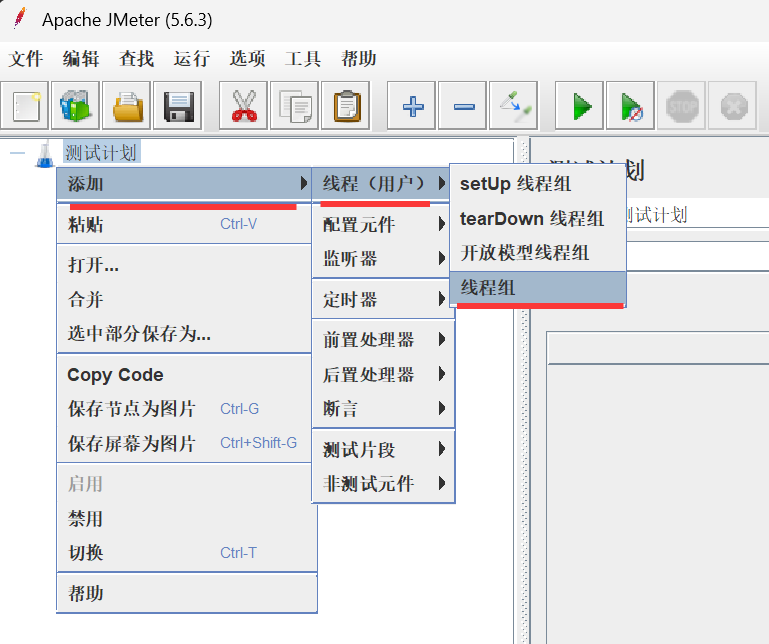This screenshot has height=644, width=769.
Task: Choose setUp 线程组 option
Action: pos(538,184)
